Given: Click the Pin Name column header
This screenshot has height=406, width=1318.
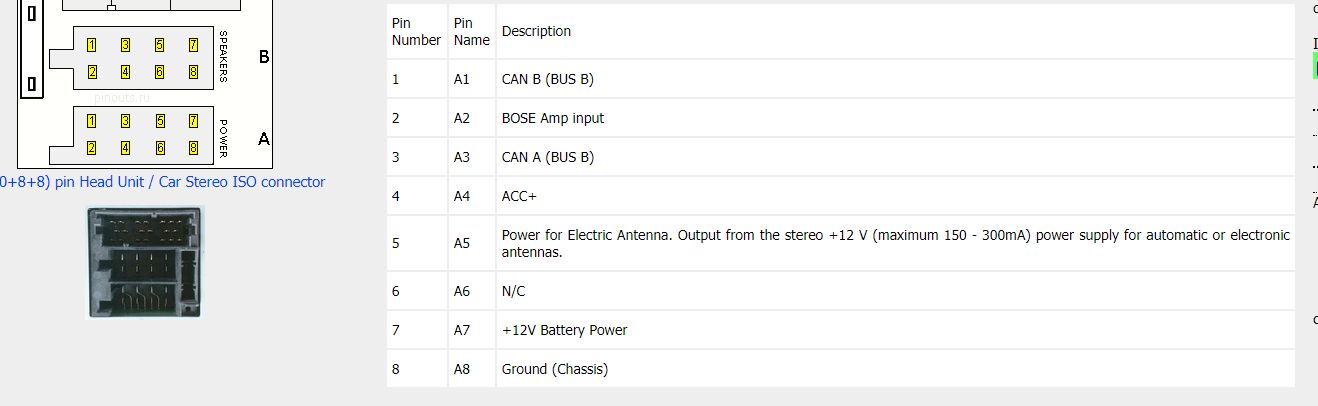Looking at the screenshot, I should pyautogui.click(x=471, y=32).
